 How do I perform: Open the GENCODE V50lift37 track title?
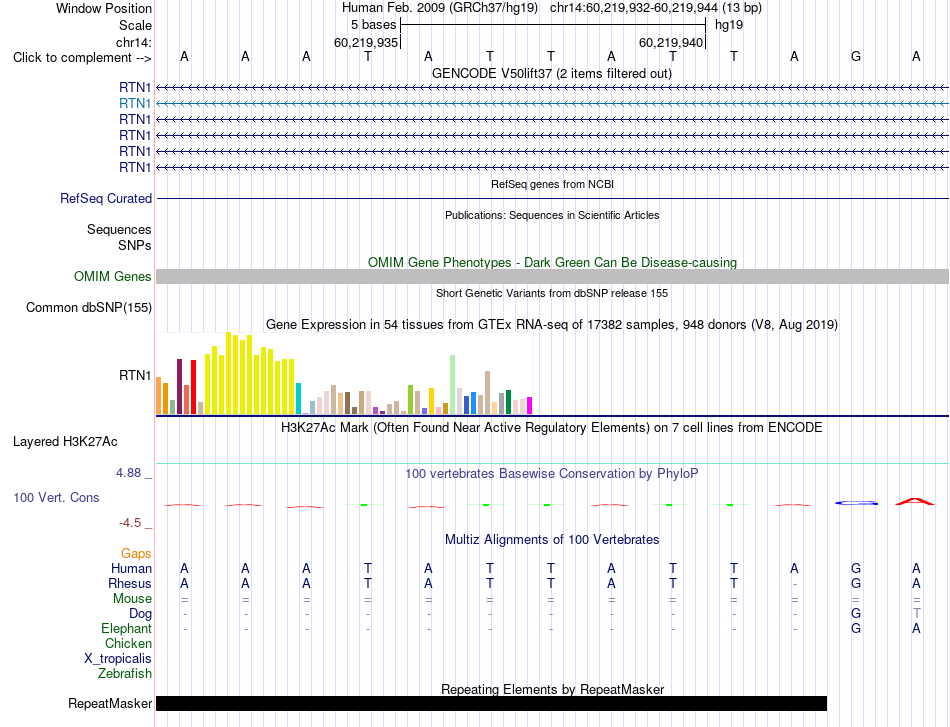point(551,73)
